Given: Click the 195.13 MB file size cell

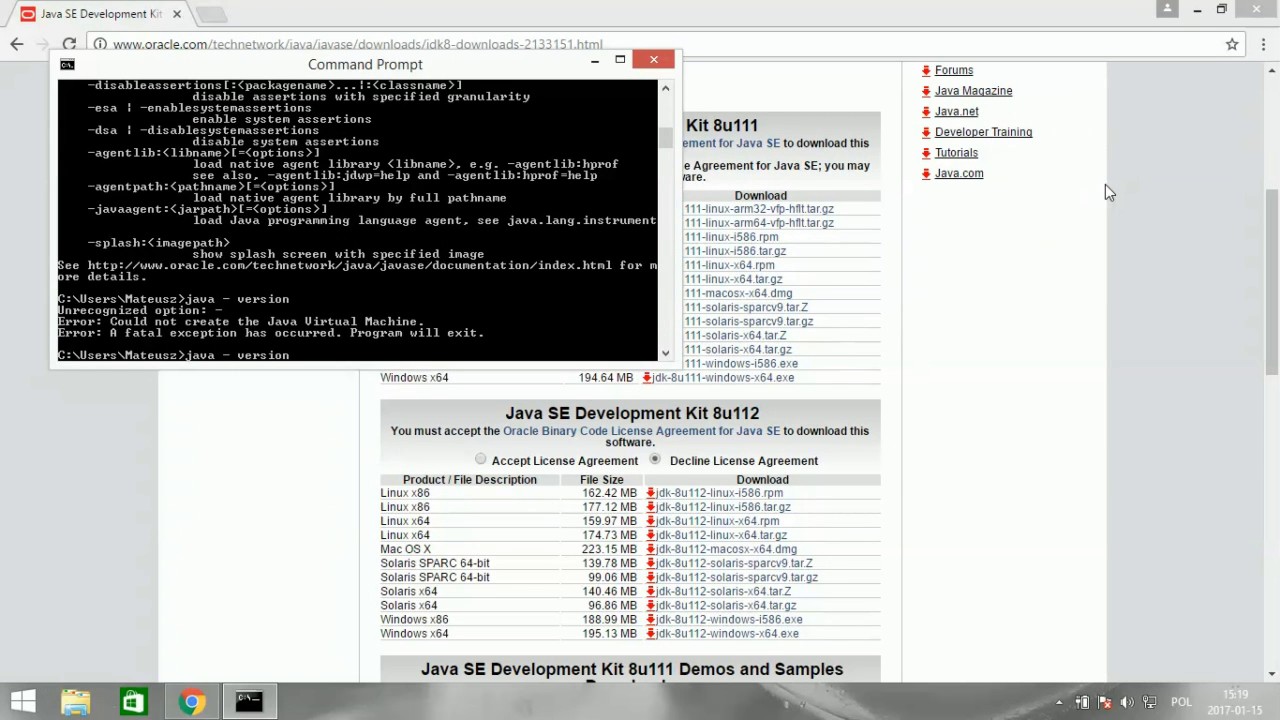Looking at the screenshot, I should (x=608, y=633).
